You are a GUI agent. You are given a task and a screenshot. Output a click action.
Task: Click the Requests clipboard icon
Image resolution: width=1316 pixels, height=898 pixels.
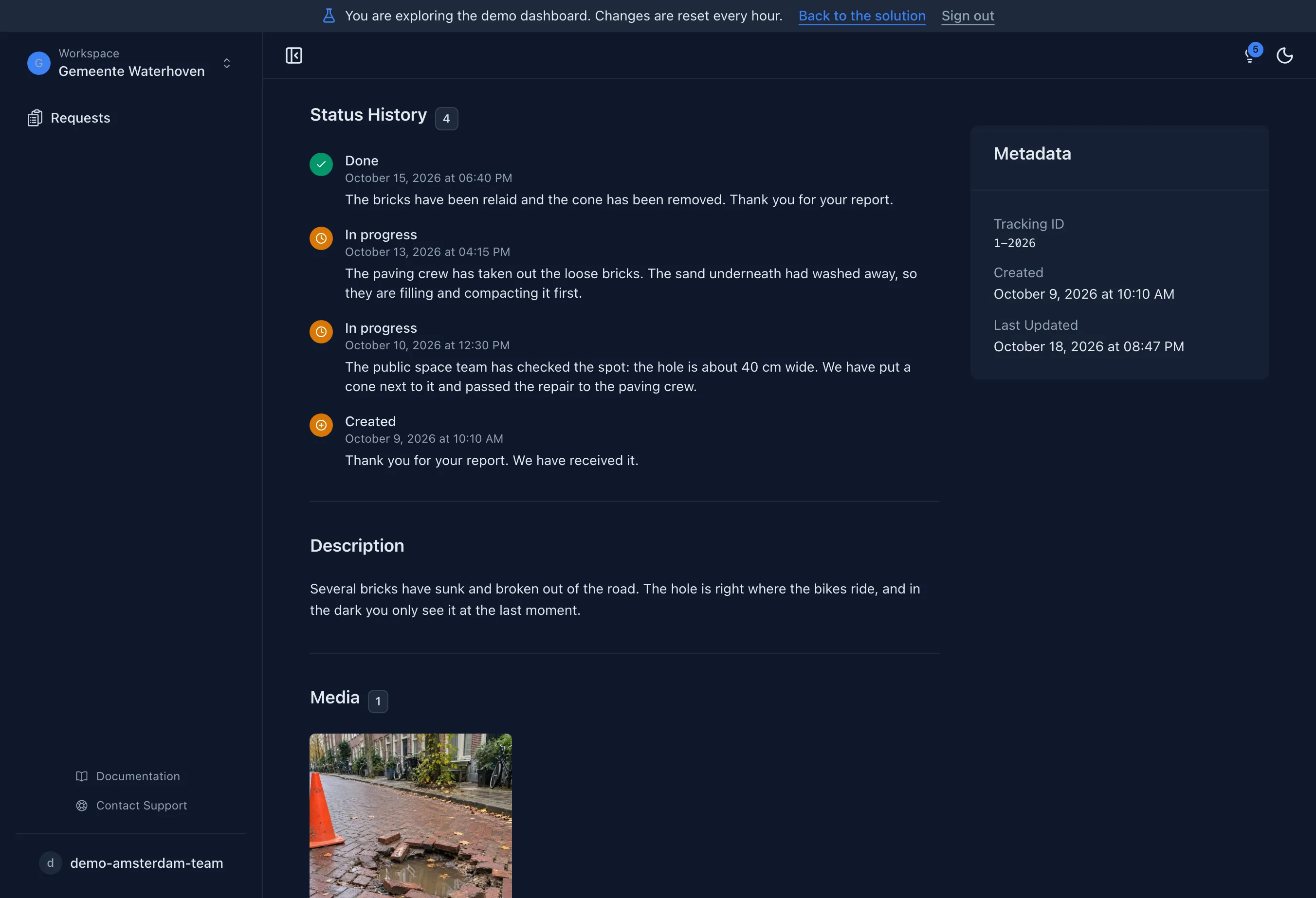(x=35, y=118)
